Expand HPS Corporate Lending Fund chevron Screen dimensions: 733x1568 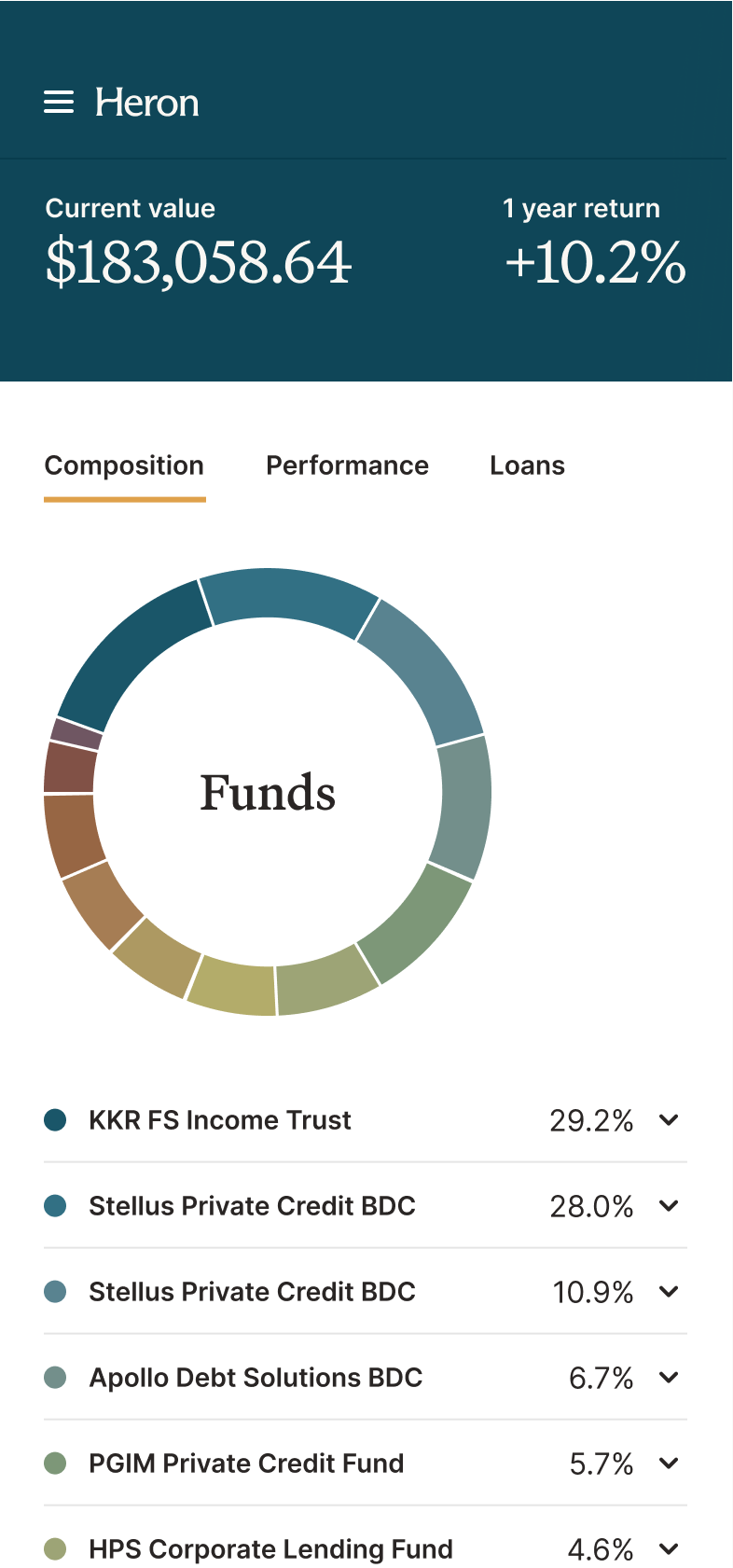[x=669, y=1548]
